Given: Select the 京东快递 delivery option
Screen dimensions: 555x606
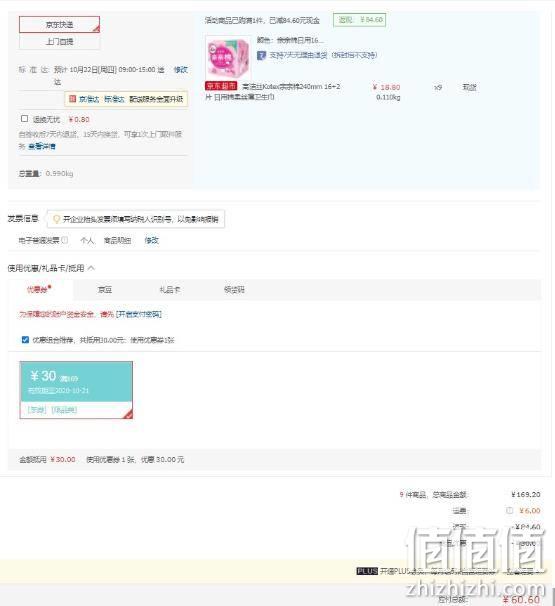Looking at the screenshot, I should point(60,25).
